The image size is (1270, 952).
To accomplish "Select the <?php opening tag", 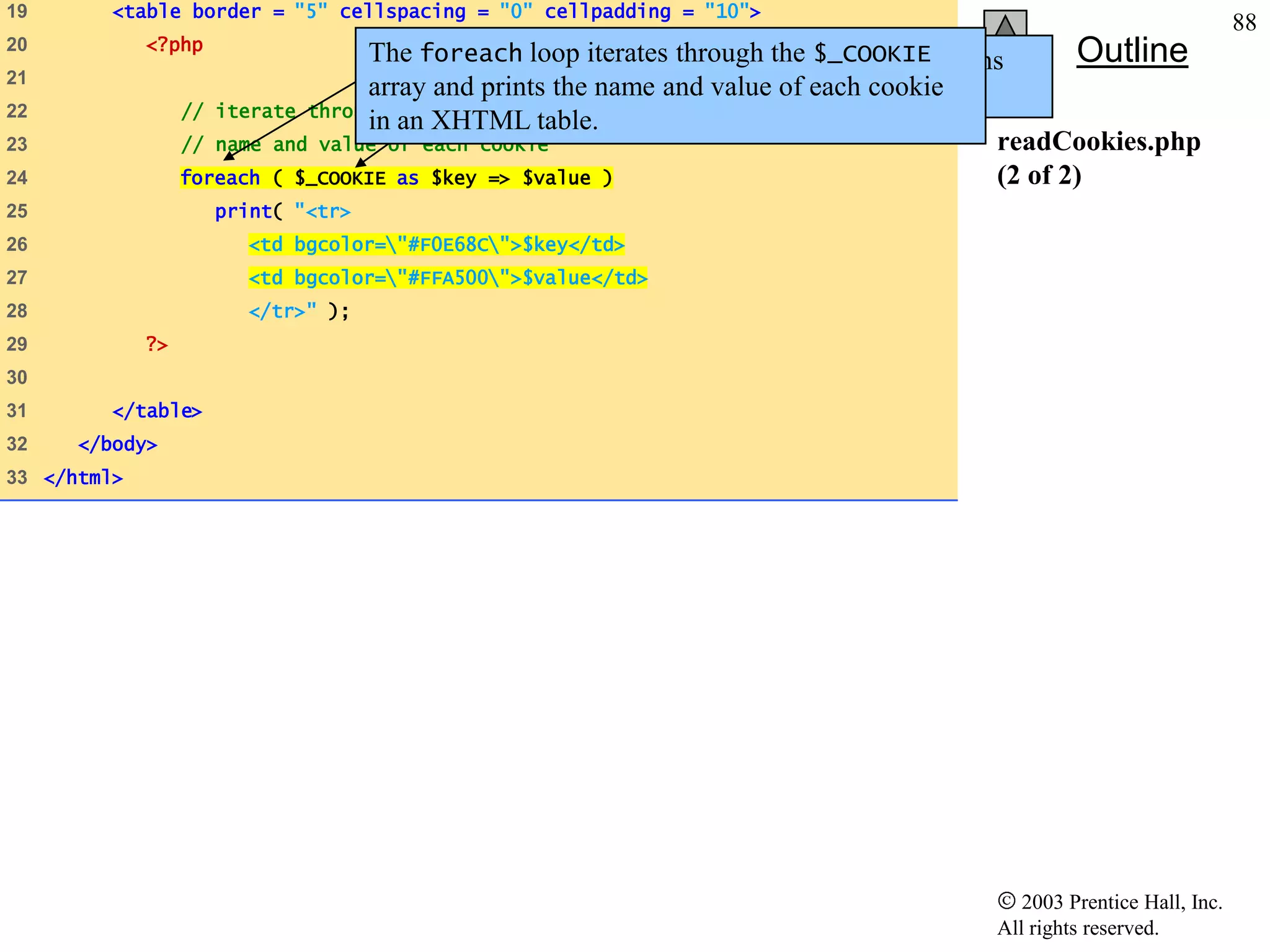I will [x=174, y=44].
